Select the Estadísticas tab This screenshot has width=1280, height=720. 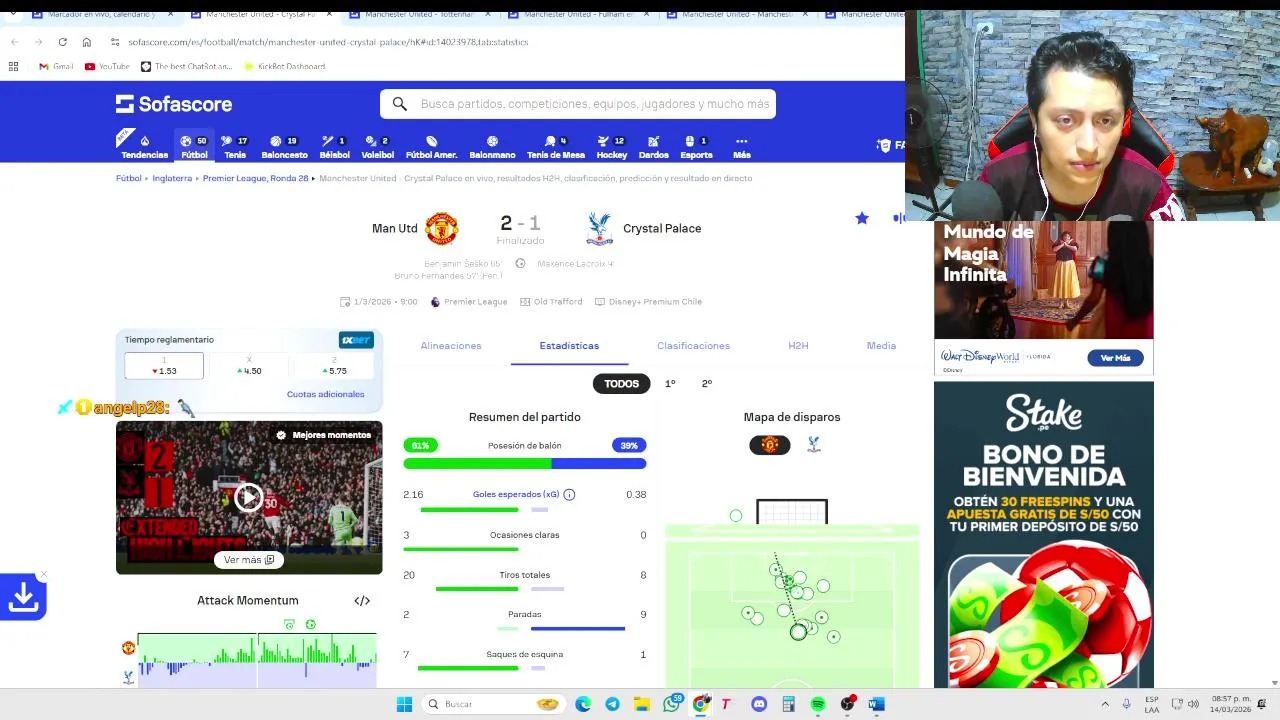coord(569,346)
